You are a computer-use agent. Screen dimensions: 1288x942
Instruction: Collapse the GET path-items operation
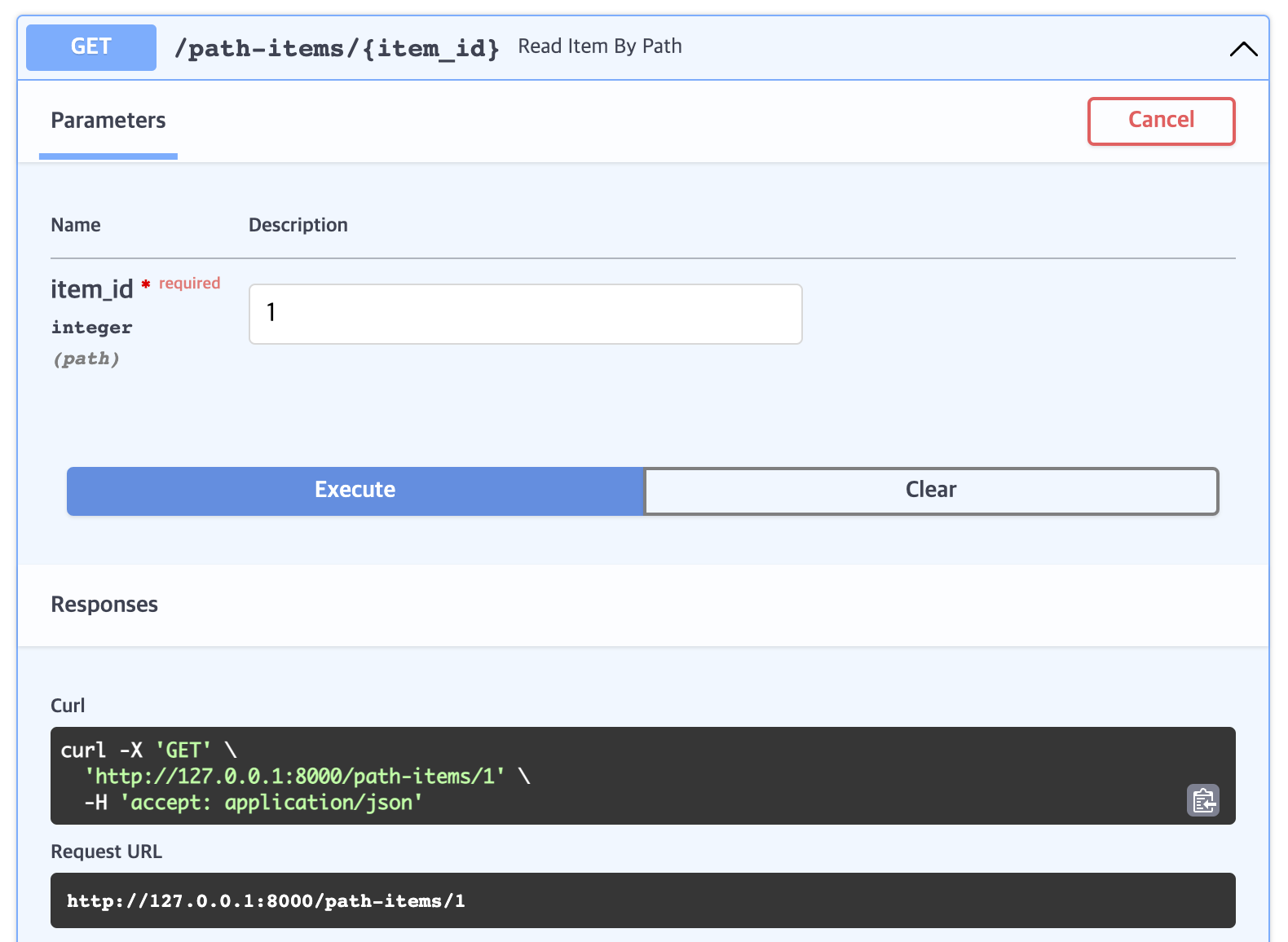coord(1243,49)
